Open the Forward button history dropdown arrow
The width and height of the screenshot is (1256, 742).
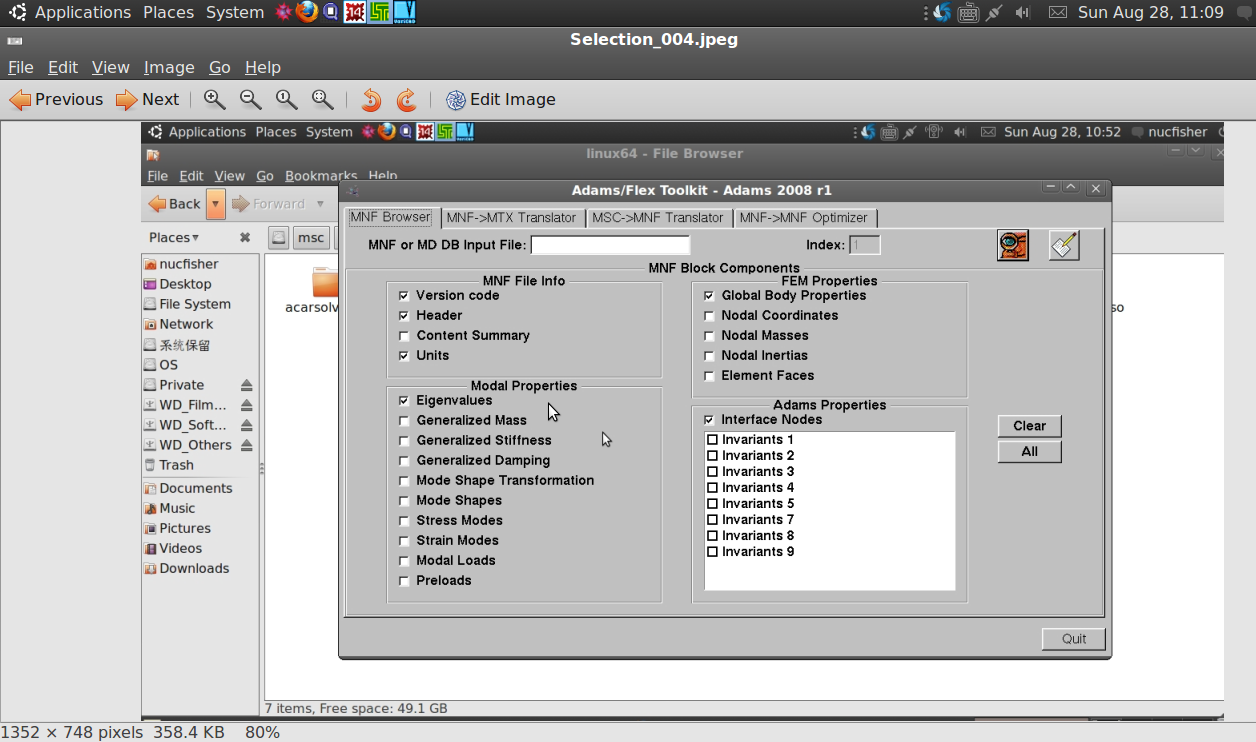[320, 204]
